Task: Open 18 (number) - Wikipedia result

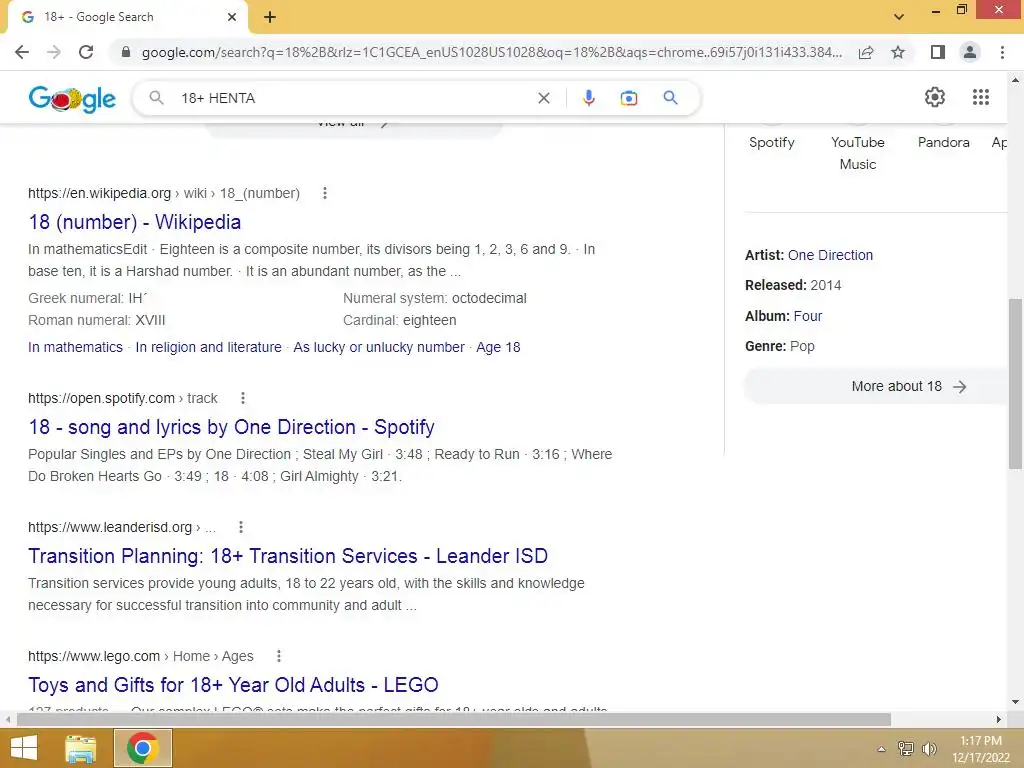Action: point(135,222)
